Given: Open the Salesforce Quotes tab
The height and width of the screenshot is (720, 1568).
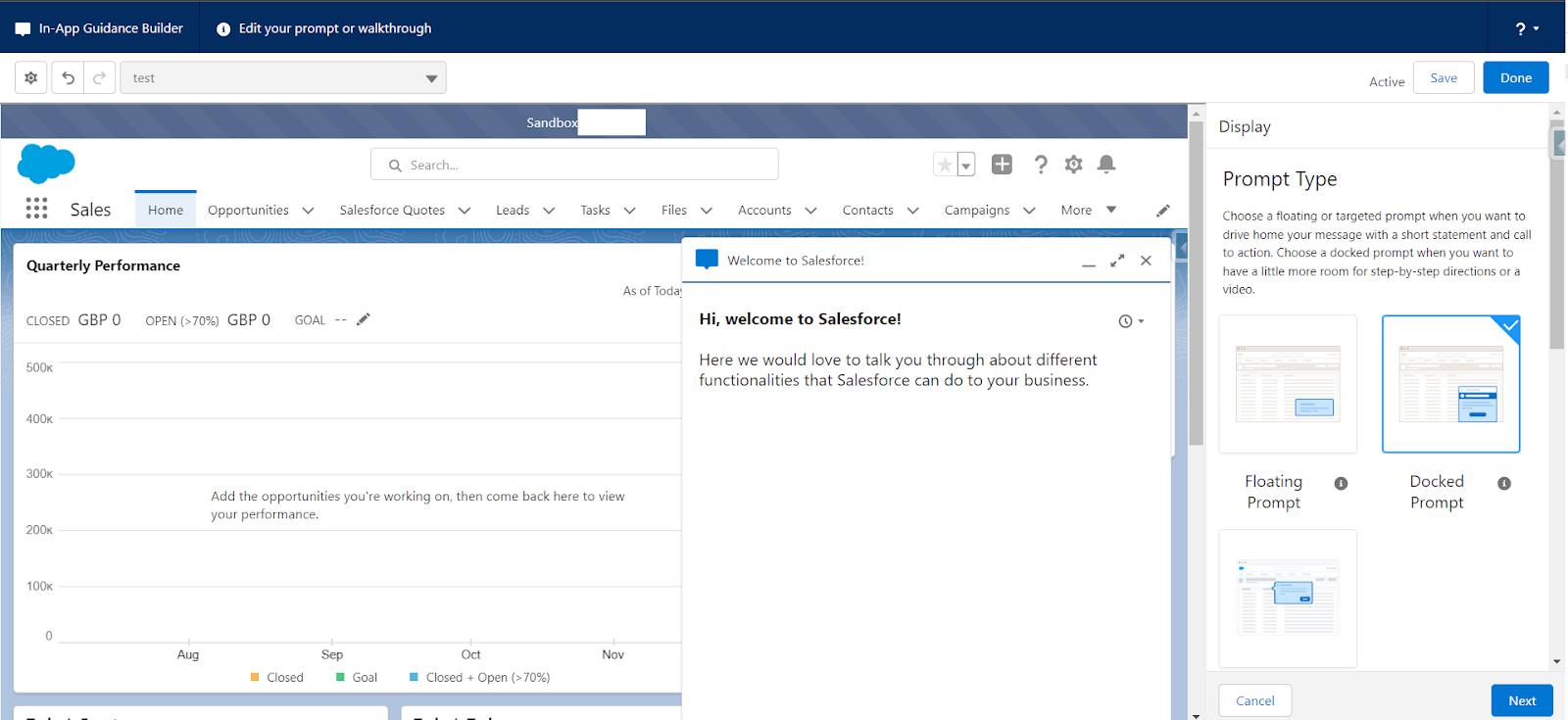Looking at the screenshot, I should click(392, 210).
